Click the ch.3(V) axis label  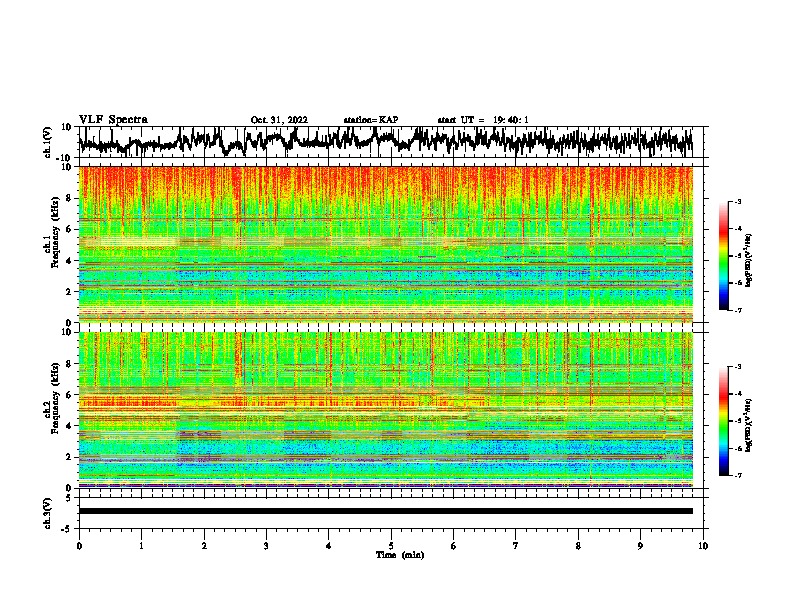click(48, 513)
